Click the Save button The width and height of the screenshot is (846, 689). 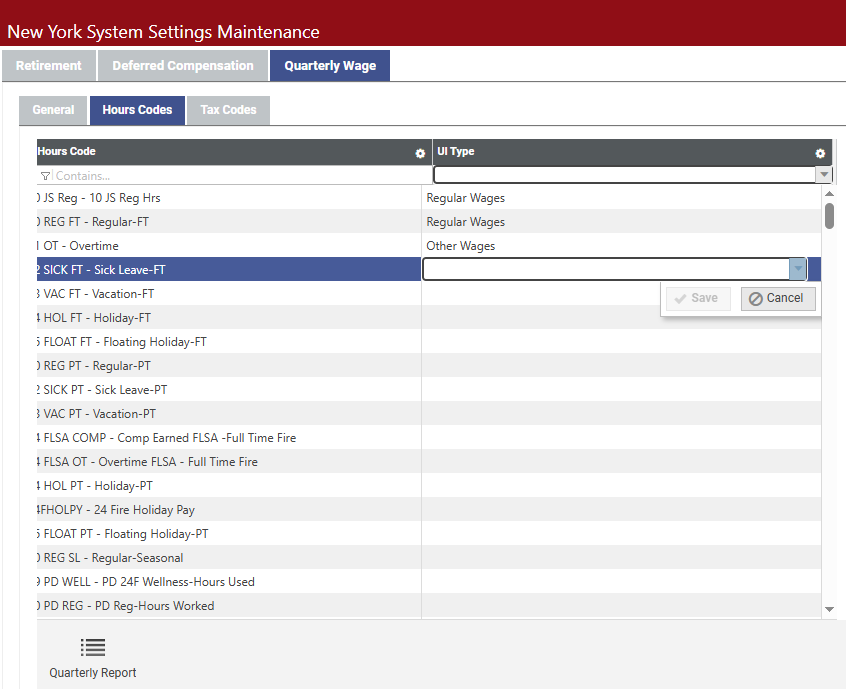696,298
